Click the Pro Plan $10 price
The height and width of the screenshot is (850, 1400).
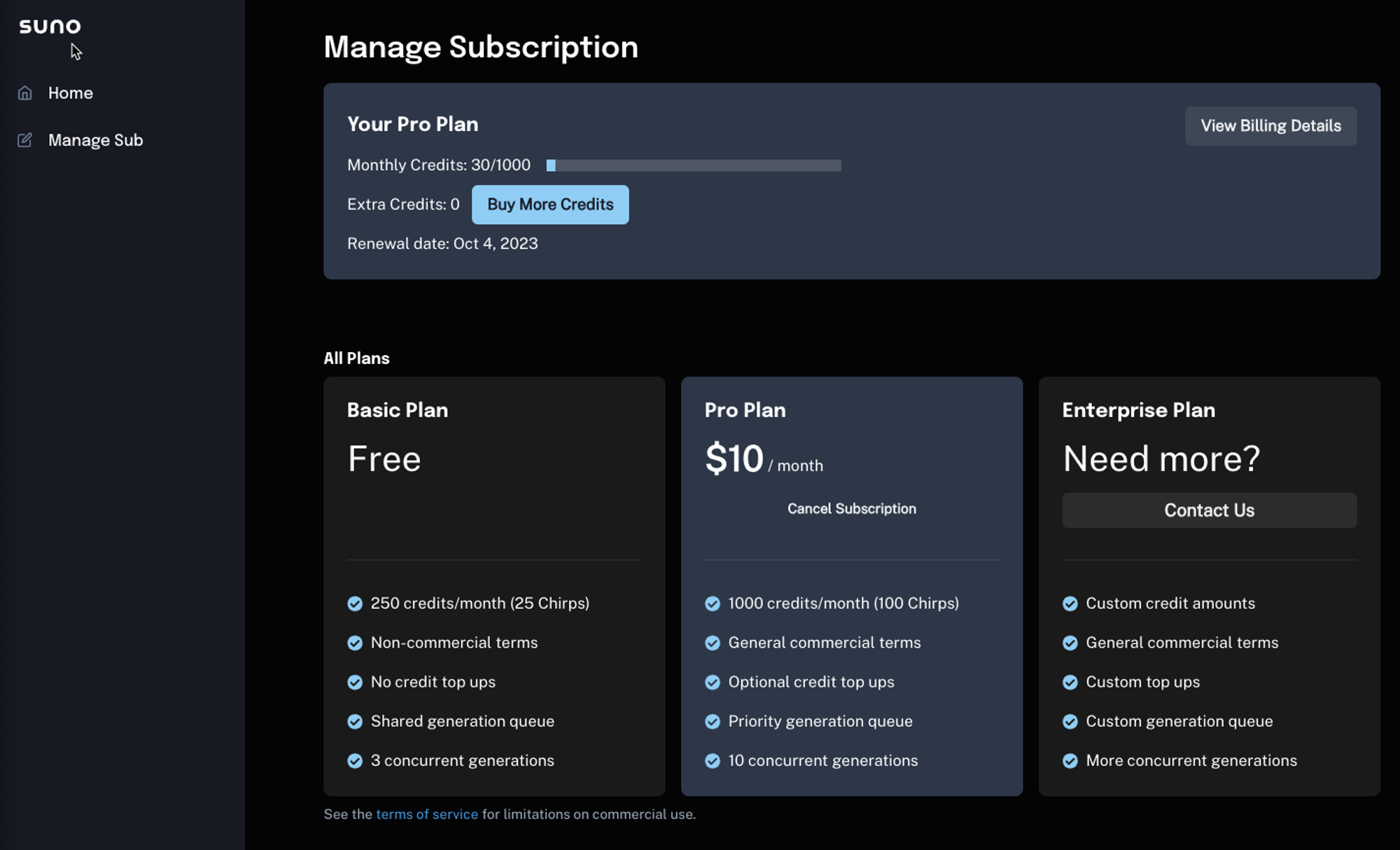[734, 459]
